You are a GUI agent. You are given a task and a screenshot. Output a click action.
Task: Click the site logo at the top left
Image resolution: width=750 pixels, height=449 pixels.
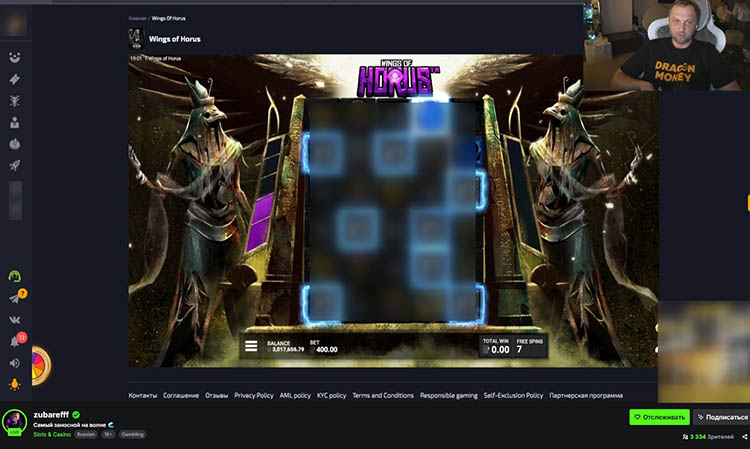click(x=15, y=23)
